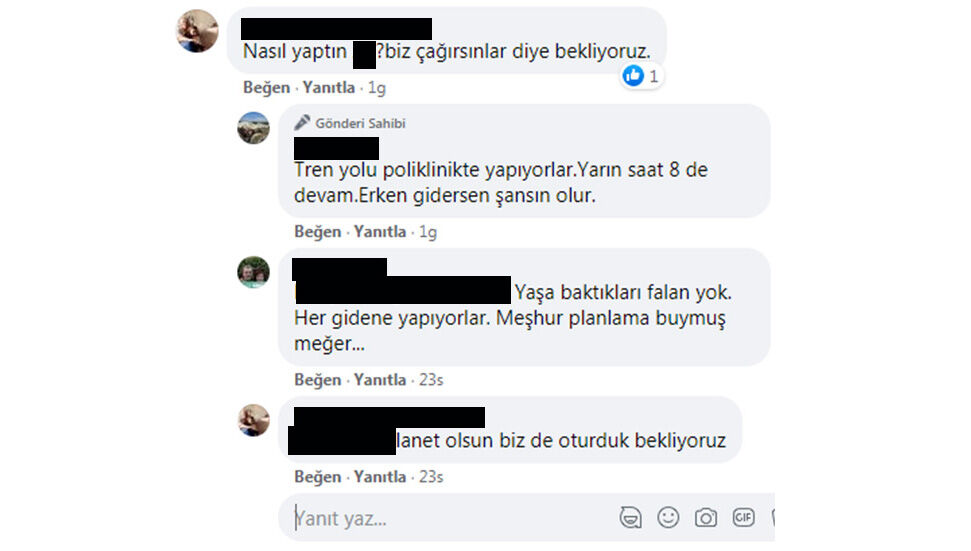Click Yanıtla under the 'Tren yolu' comment
The height and width of the screenshot is (551, 971).
(380, 232)
